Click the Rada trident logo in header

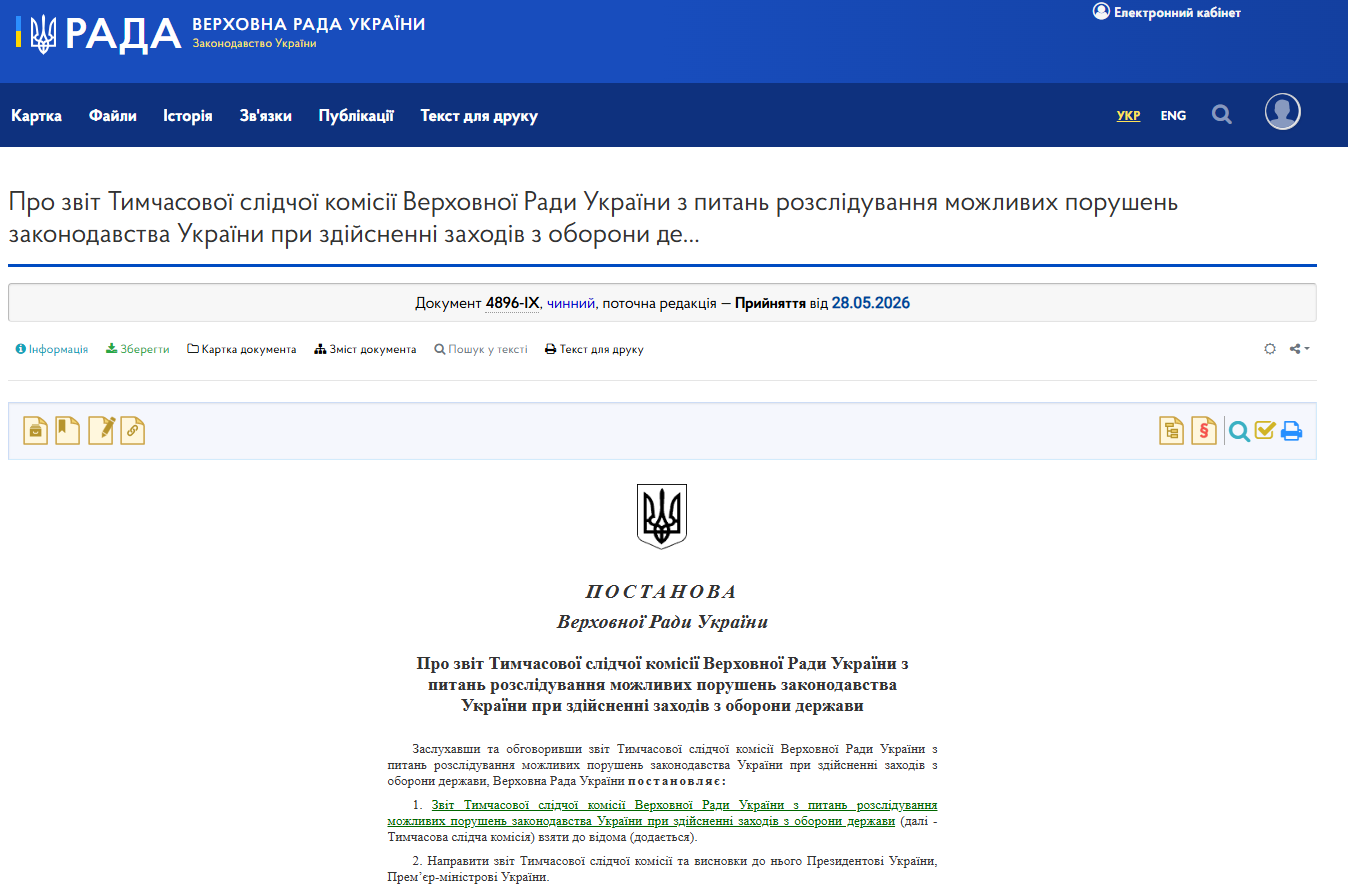click(x=42, y=33)
